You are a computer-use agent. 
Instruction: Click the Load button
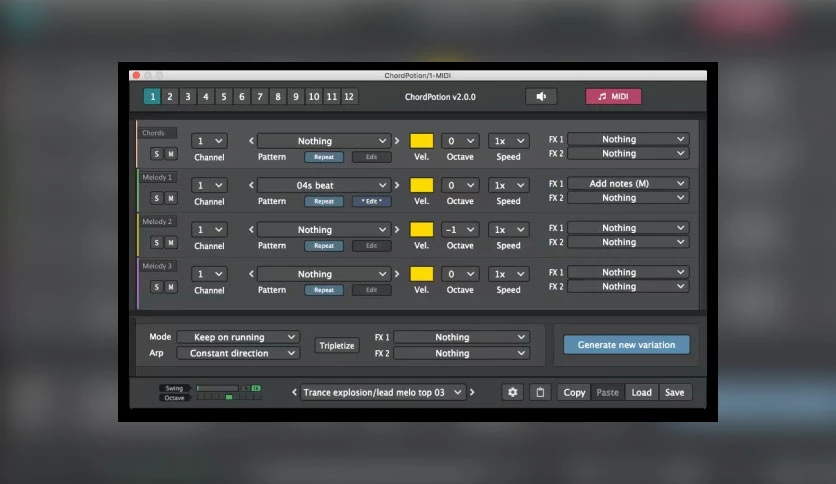641,392
